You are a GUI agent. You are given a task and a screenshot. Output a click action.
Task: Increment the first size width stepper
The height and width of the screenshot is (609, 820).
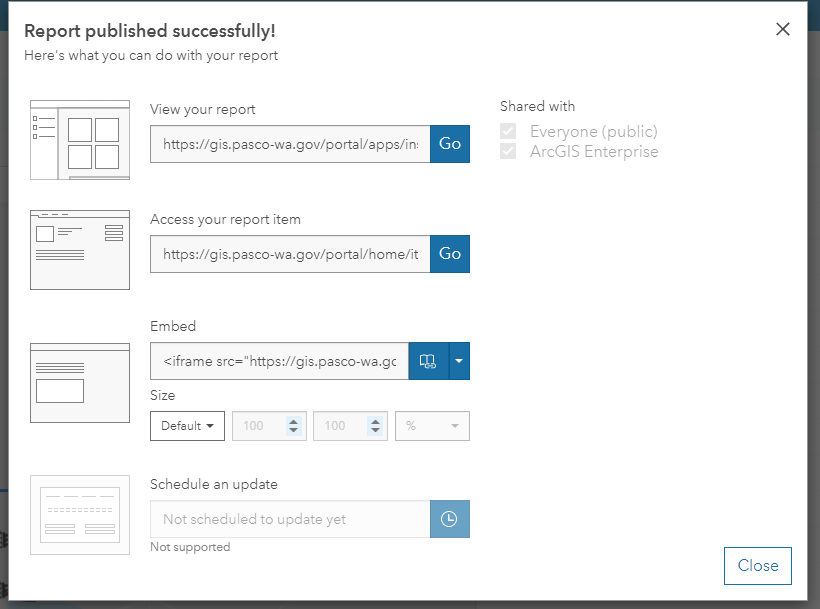pos(293,421)
